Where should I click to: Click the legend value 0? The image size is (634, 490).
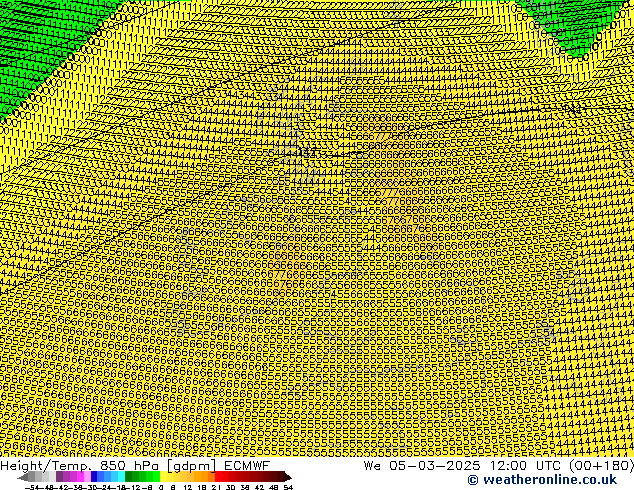point(161,488)
